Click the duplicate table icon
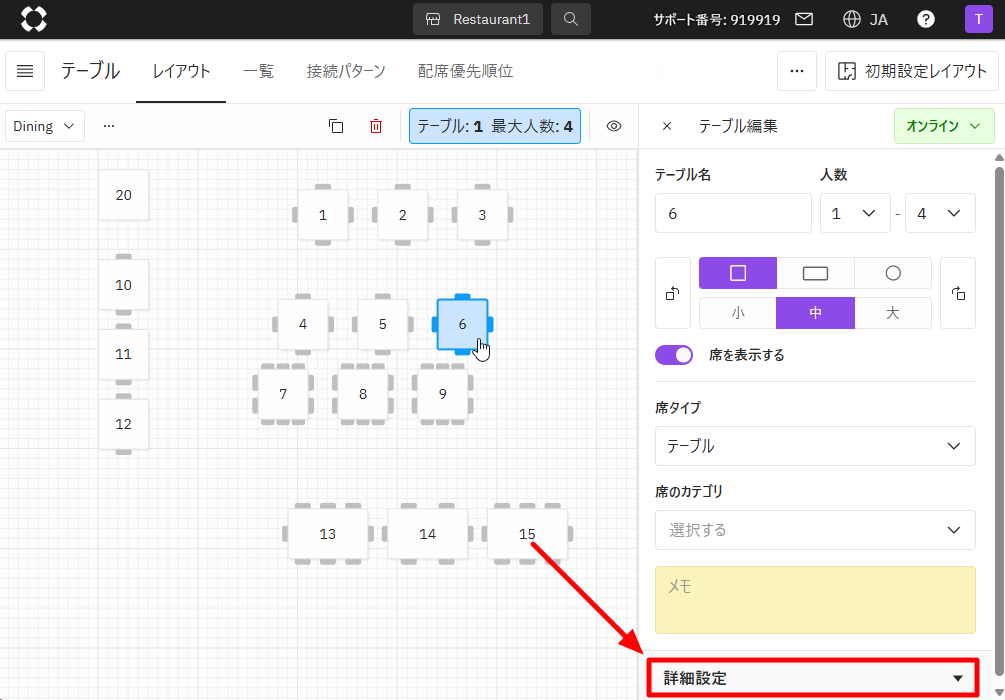 pos(336,126)
